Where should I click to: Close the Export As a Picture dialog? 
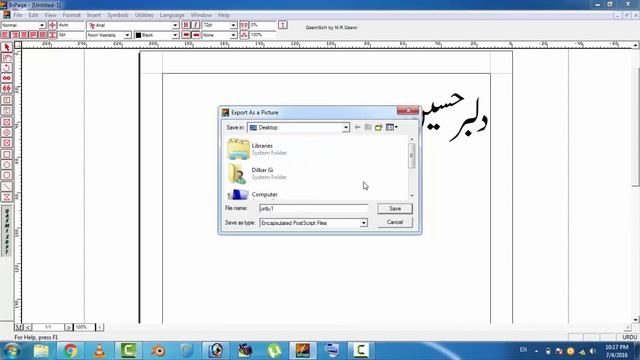(x=407, y=111)
